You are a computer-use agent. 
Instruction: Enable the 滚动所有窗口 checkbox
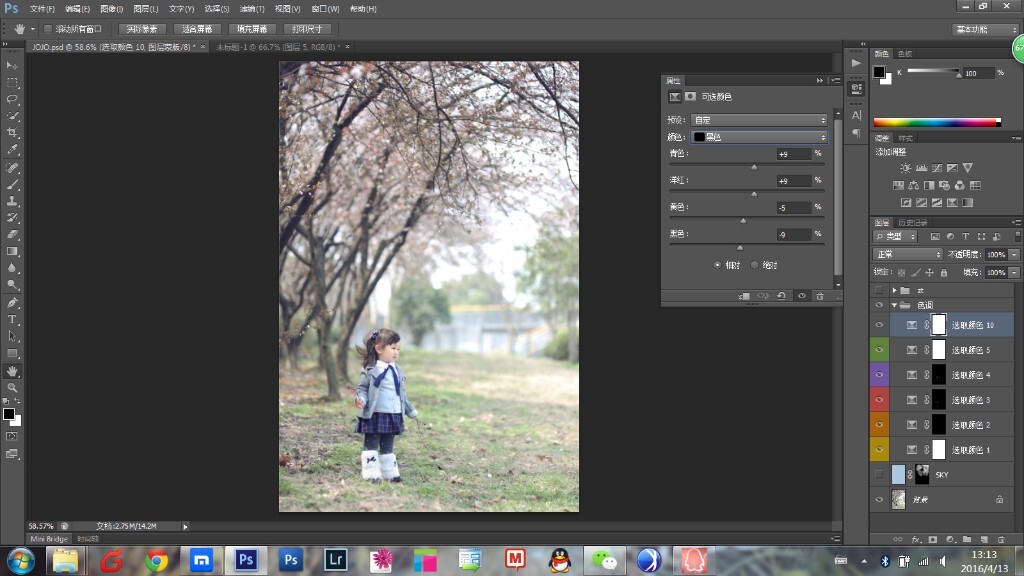coord(48,29)
